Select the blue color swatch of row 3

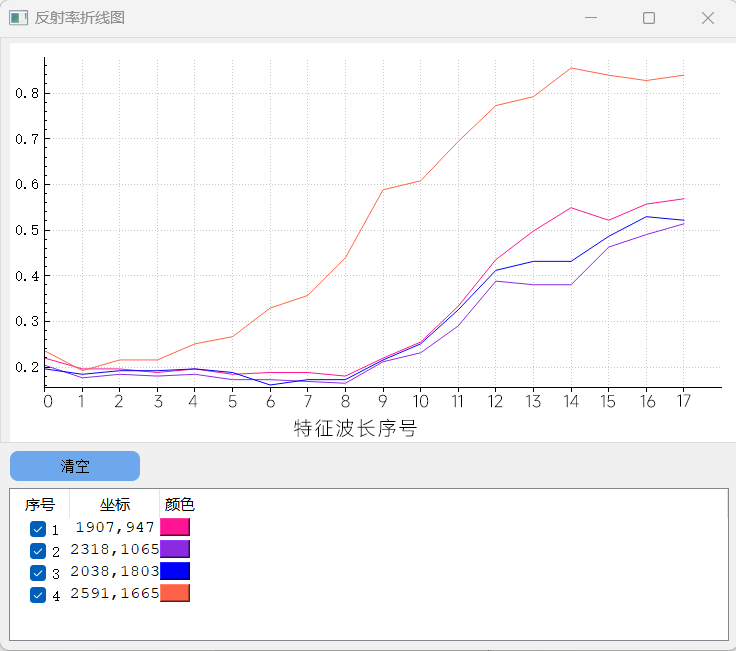click(175, 571)
